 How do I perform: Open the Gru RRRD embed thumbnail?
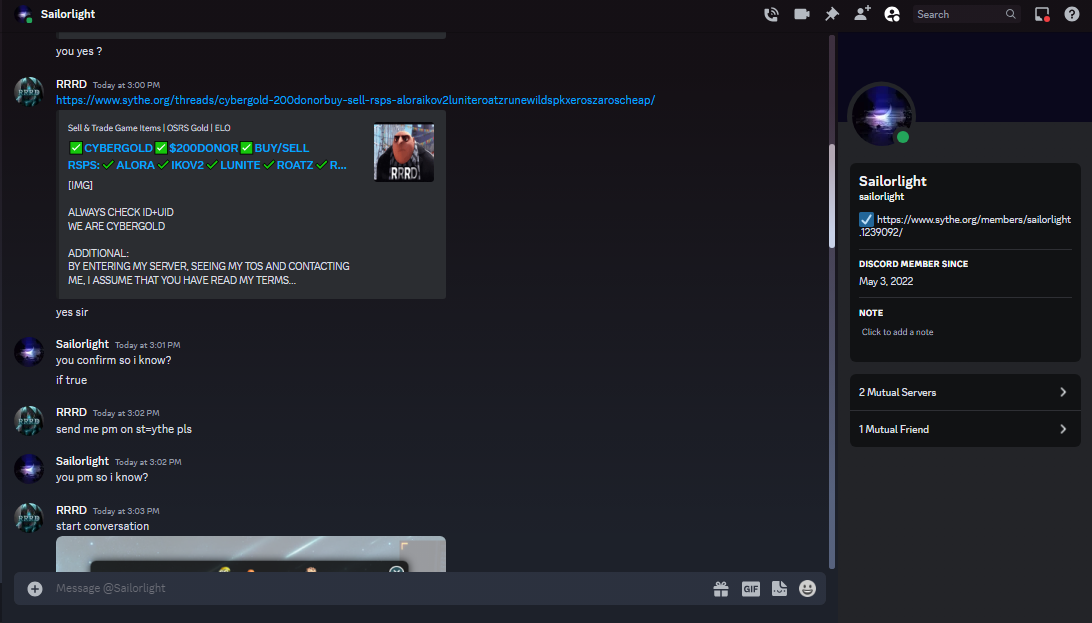(404, 152)
